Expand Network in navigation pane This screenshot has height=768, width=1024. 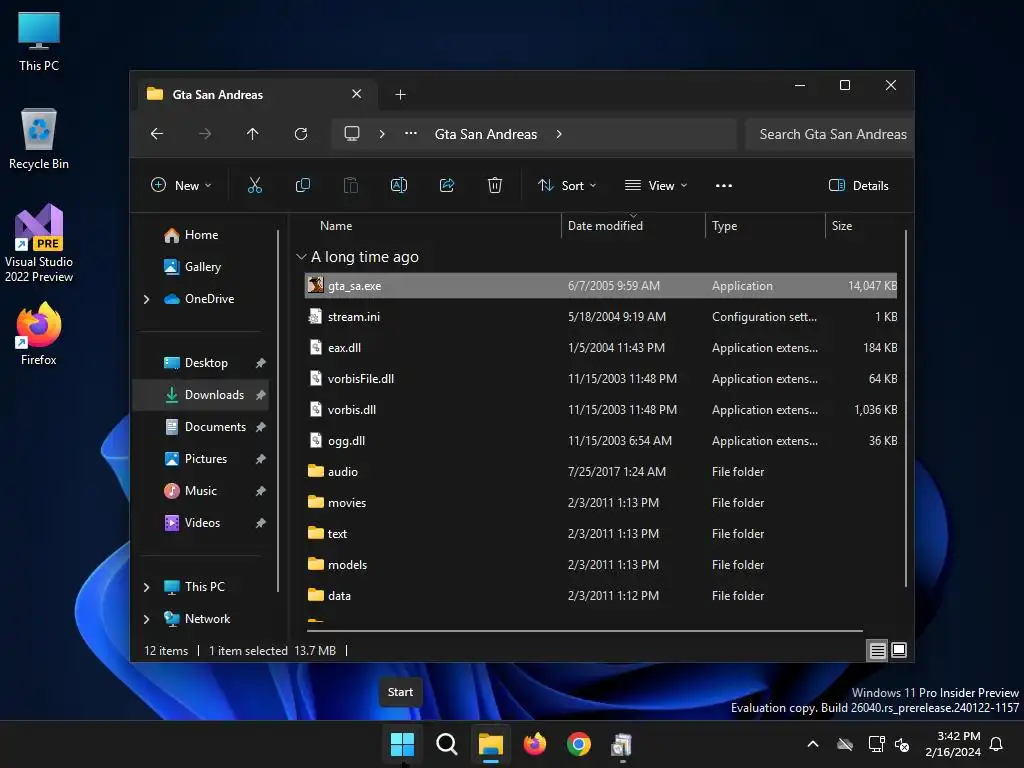(146, 619)
